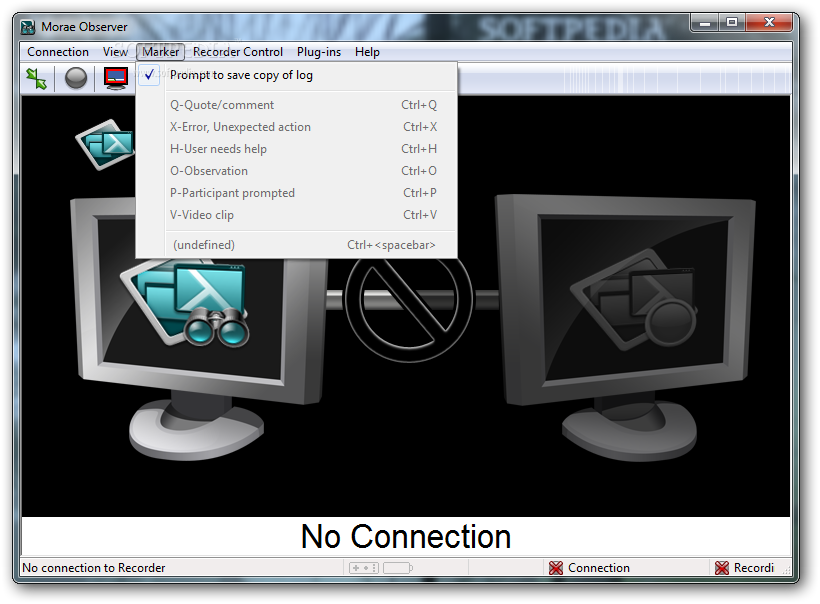
Task: Close the open Marker menu
Action: tap(161, 52)
